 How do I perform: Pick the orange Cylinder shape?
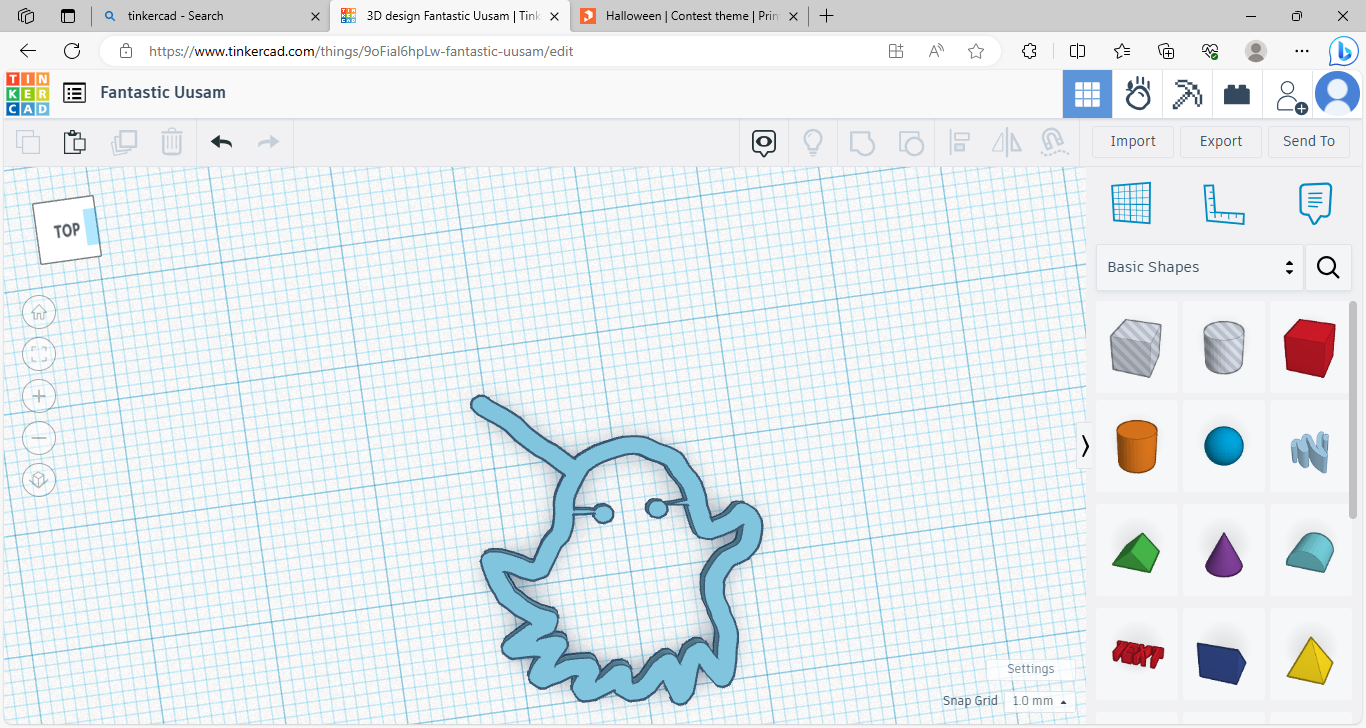[1136, 446]
